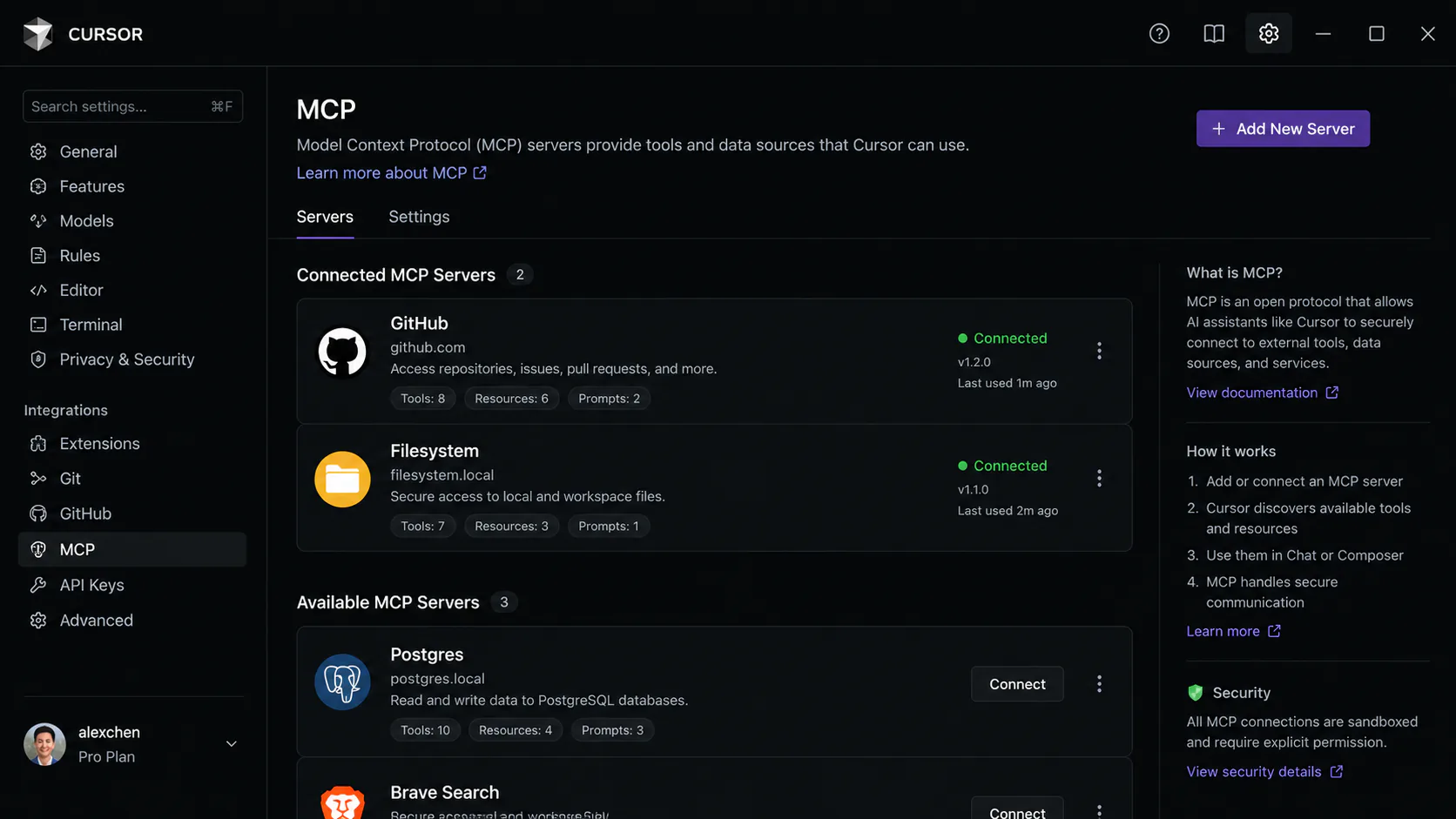Click the Available MCP Servers count badge

pyautogui.click(x=504, y=602)
